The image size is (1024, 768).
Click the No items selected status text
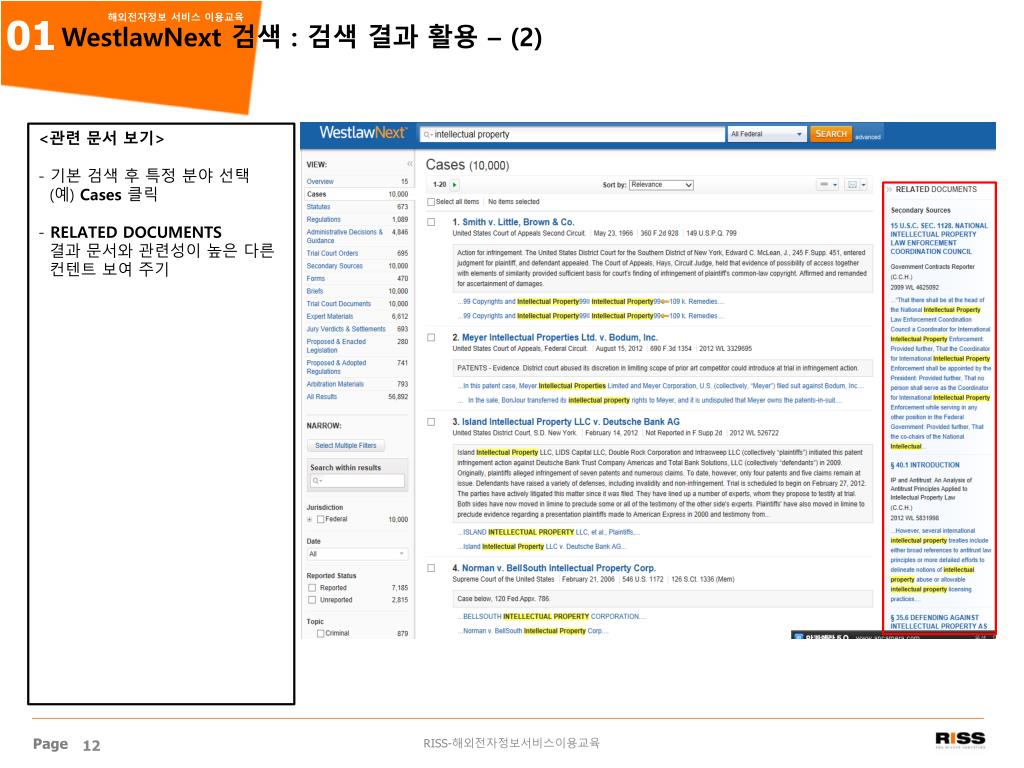[x=513, y=202]
